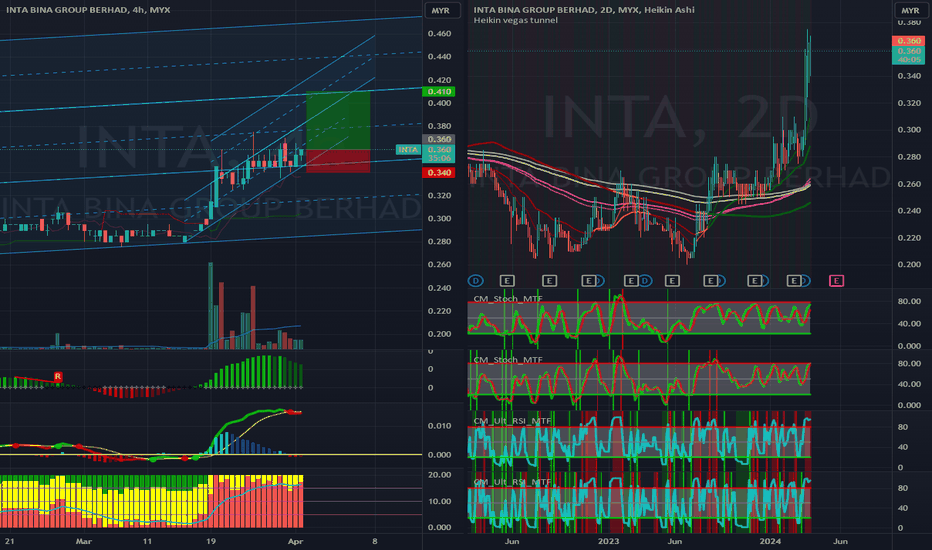Click 0.220 on right price axis

(x=909, y=238)
